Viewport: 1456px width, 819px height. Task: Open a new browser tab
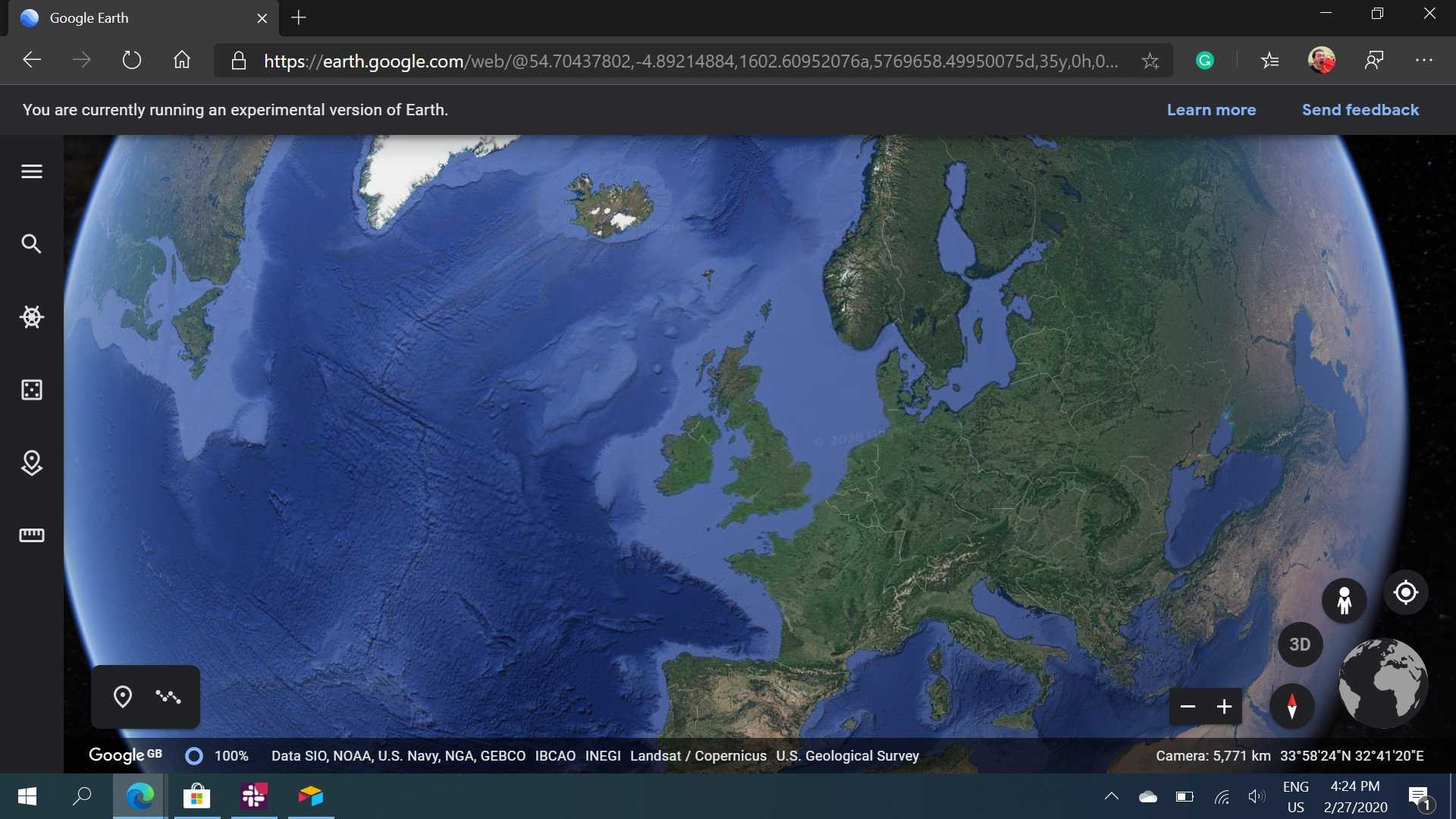pyautogui.click(x=299, y=17)
